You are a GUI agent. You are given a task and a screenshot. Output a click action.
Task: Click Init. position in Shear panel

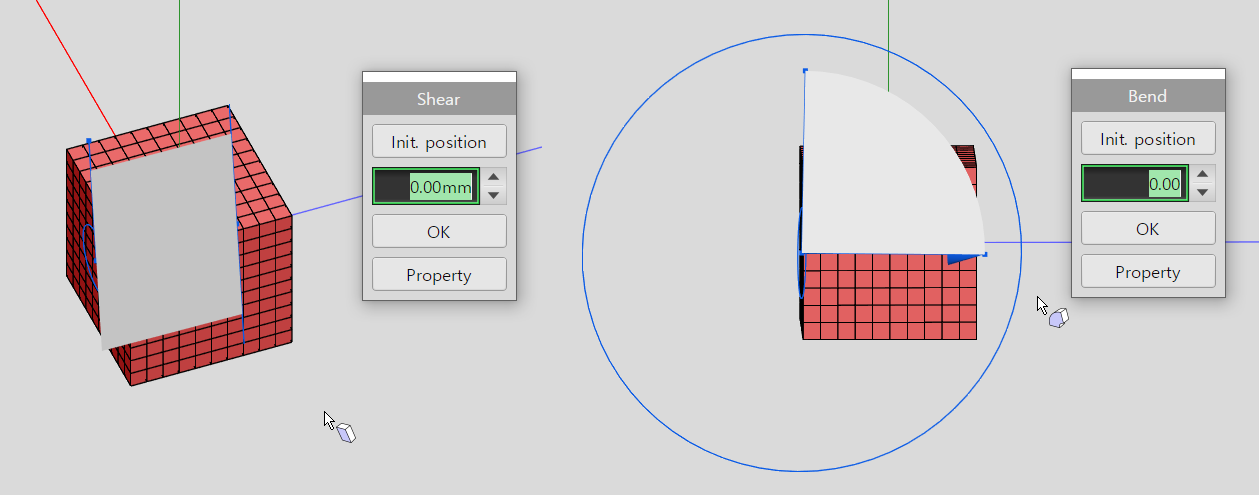pyautogui.click(x=439, y=142)
